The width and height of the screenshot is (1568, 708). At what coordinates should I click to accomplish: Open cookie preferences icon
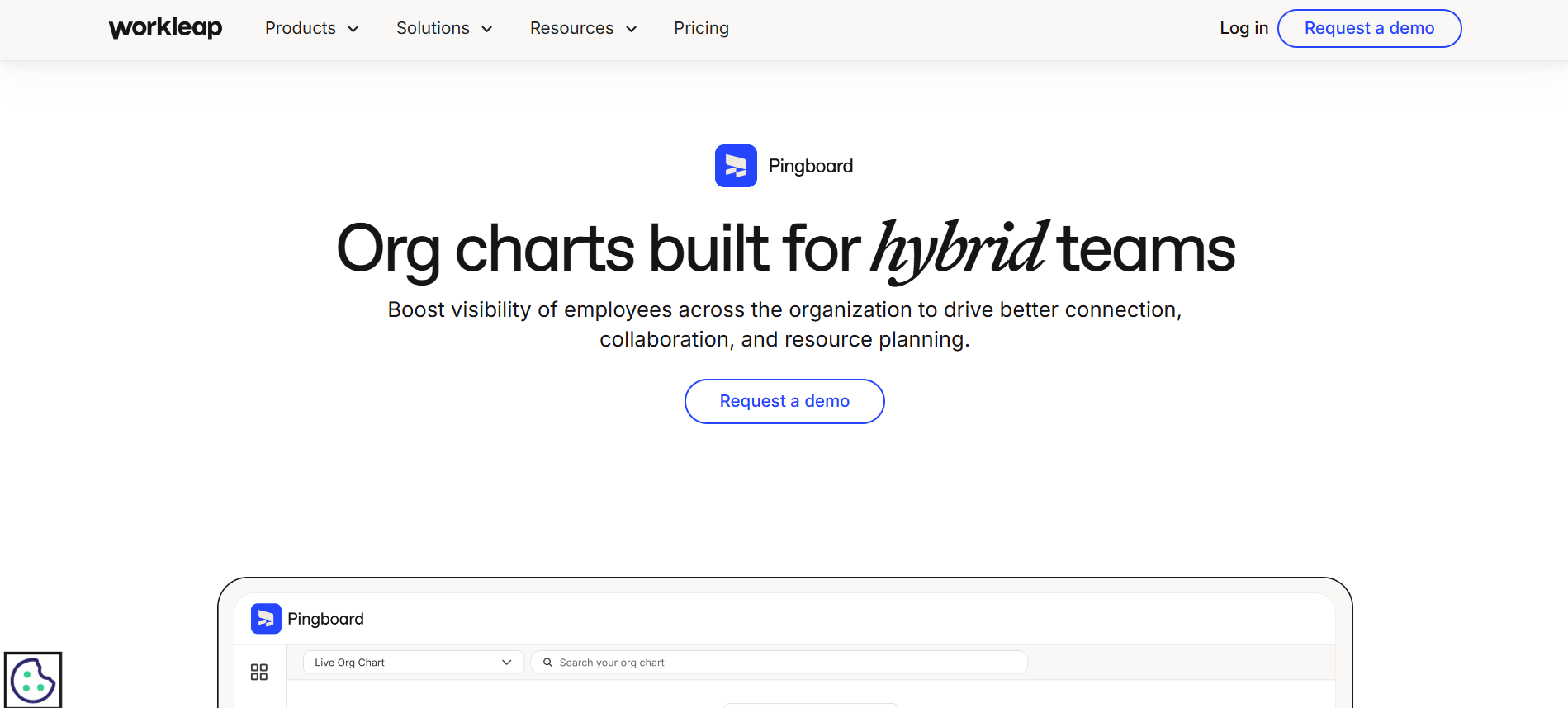click(33, 680)
